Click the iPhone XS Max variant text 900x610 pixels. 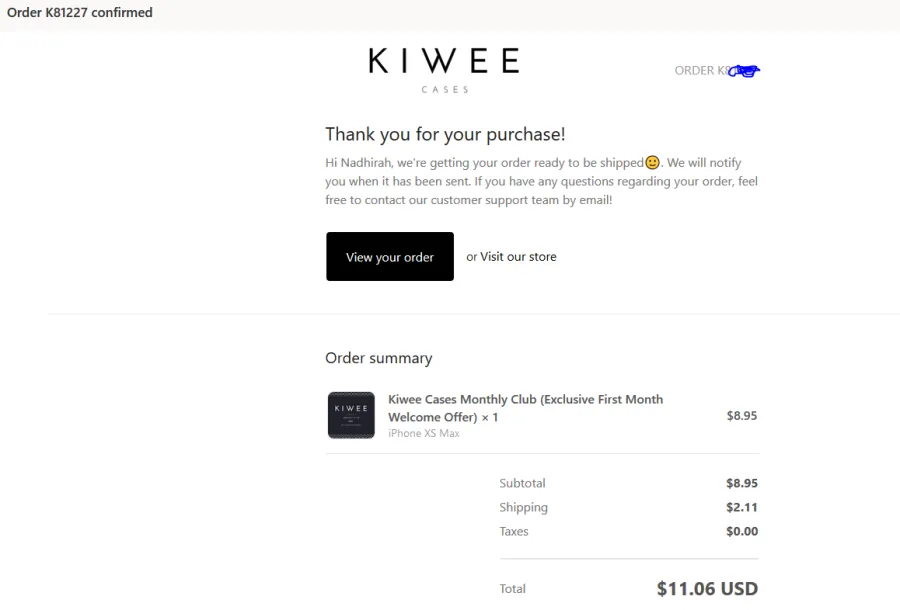coord(424,433)
